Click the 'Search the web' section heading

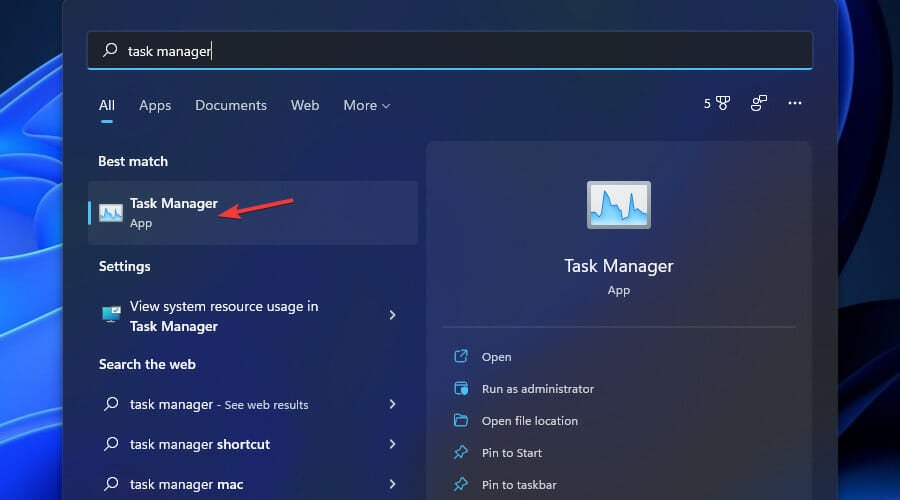pos(147,365)
